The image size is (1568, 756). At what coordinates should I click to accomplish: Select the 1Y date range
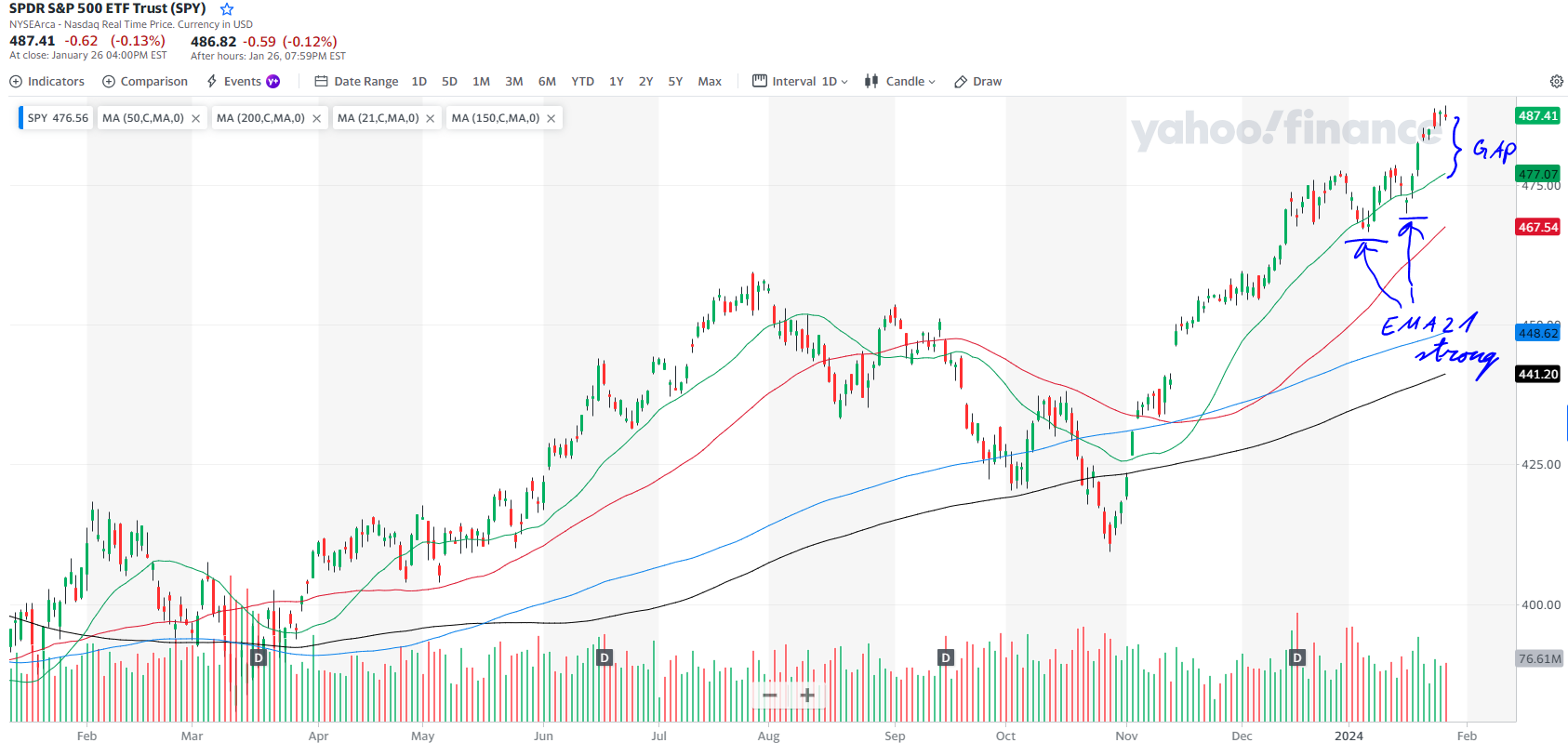click(616, 82)
